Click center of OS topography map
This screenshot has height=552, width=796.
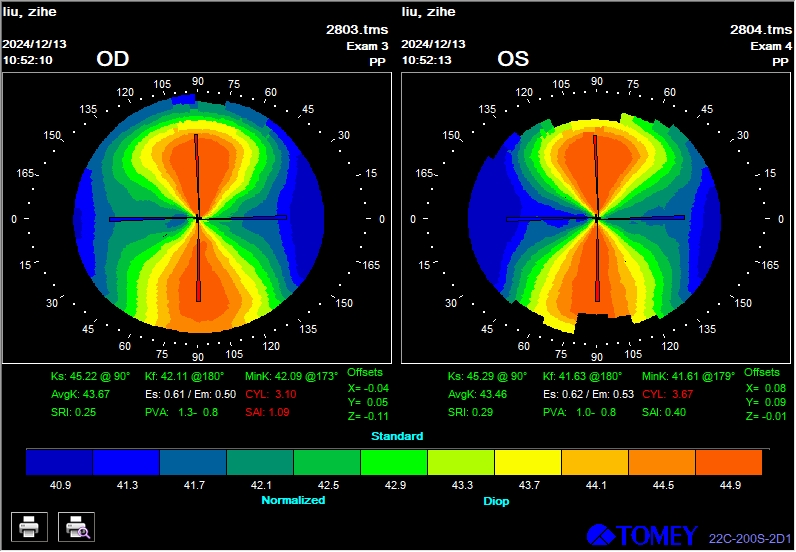[597, 218]
